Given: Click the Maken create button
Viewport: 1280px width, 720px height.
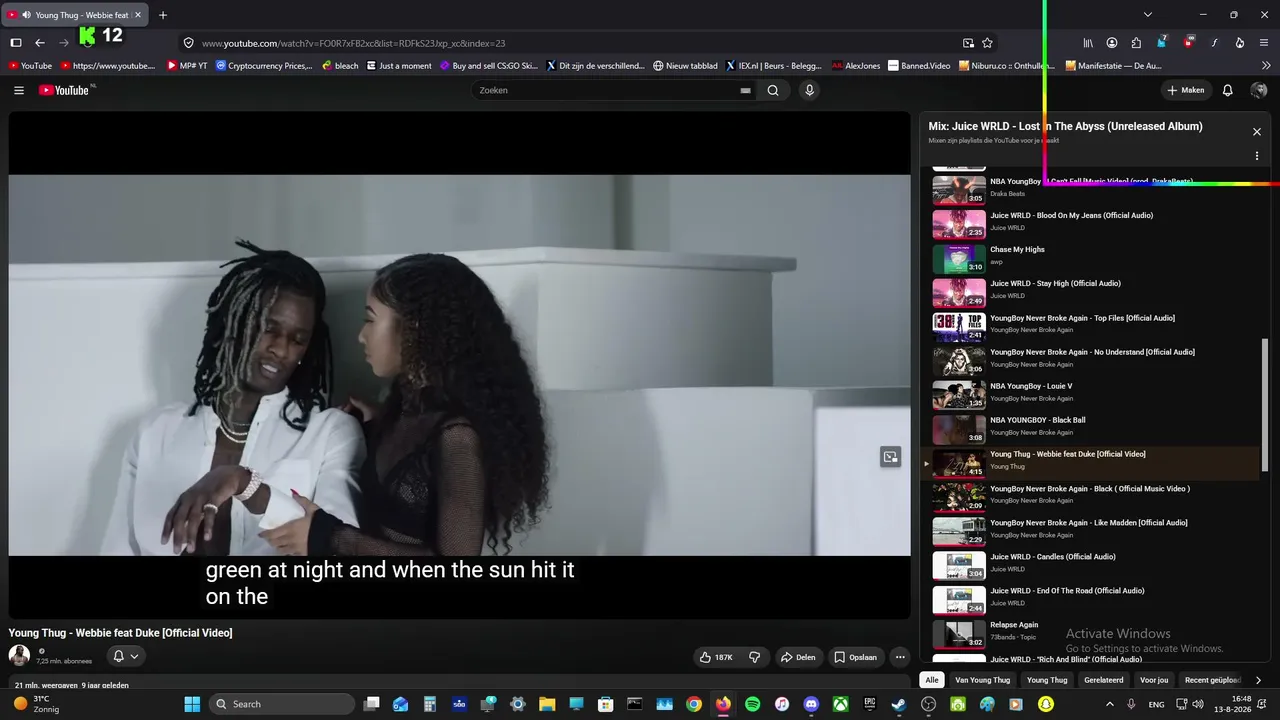Looking at the screenshot, I should pyautogui.click(x=1186, y=90).
